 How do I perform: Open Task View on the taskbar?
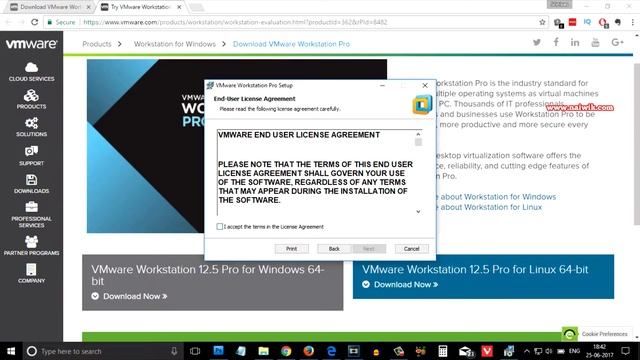[x=195, y=351]
